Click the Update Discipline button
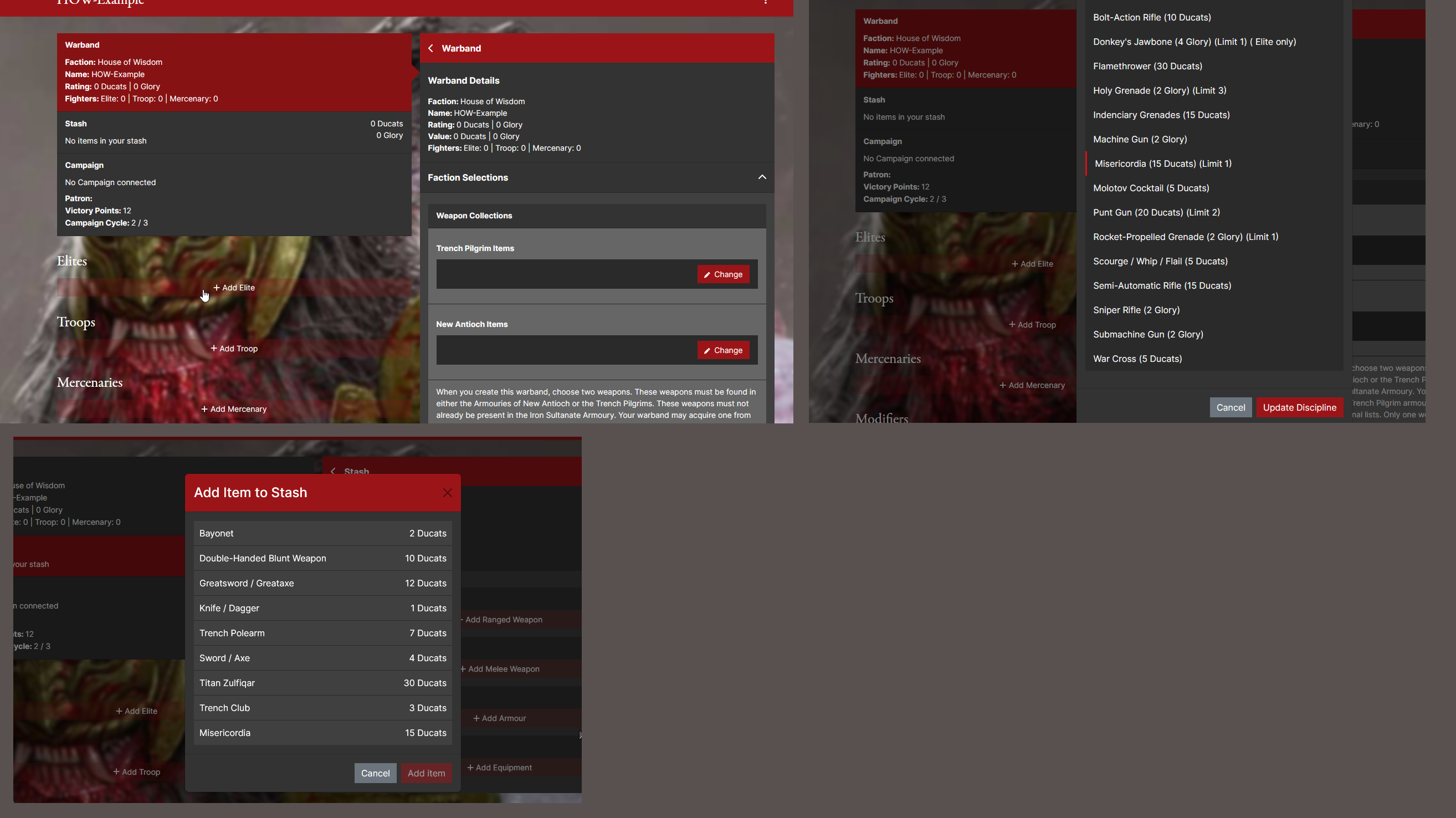Screen dimensions: 1456x818 pyautogui.click(x=1299, y=407)
